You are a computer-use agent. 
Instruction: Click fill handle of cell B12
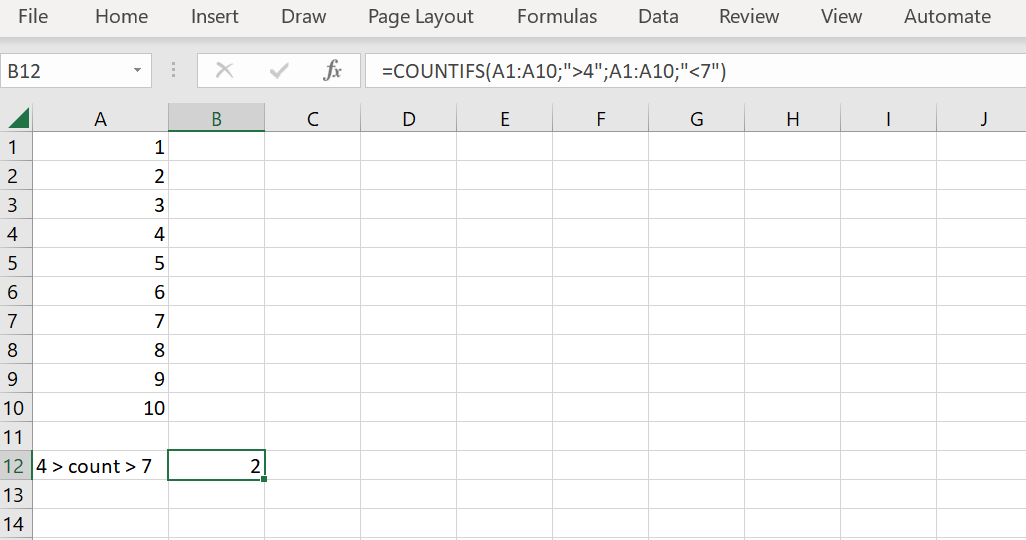pos(264,480)
